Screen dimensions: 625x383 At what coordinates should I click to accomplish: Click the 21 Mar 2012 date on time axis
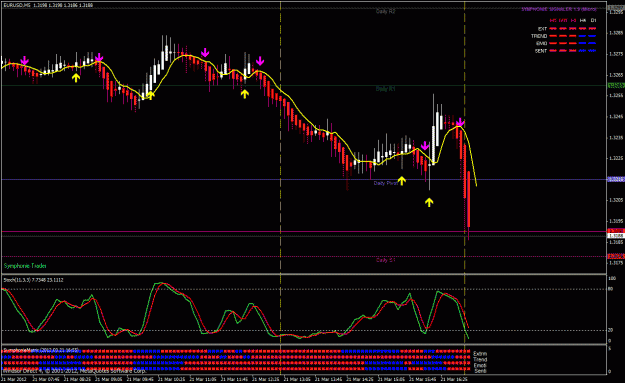coord(14,379)
